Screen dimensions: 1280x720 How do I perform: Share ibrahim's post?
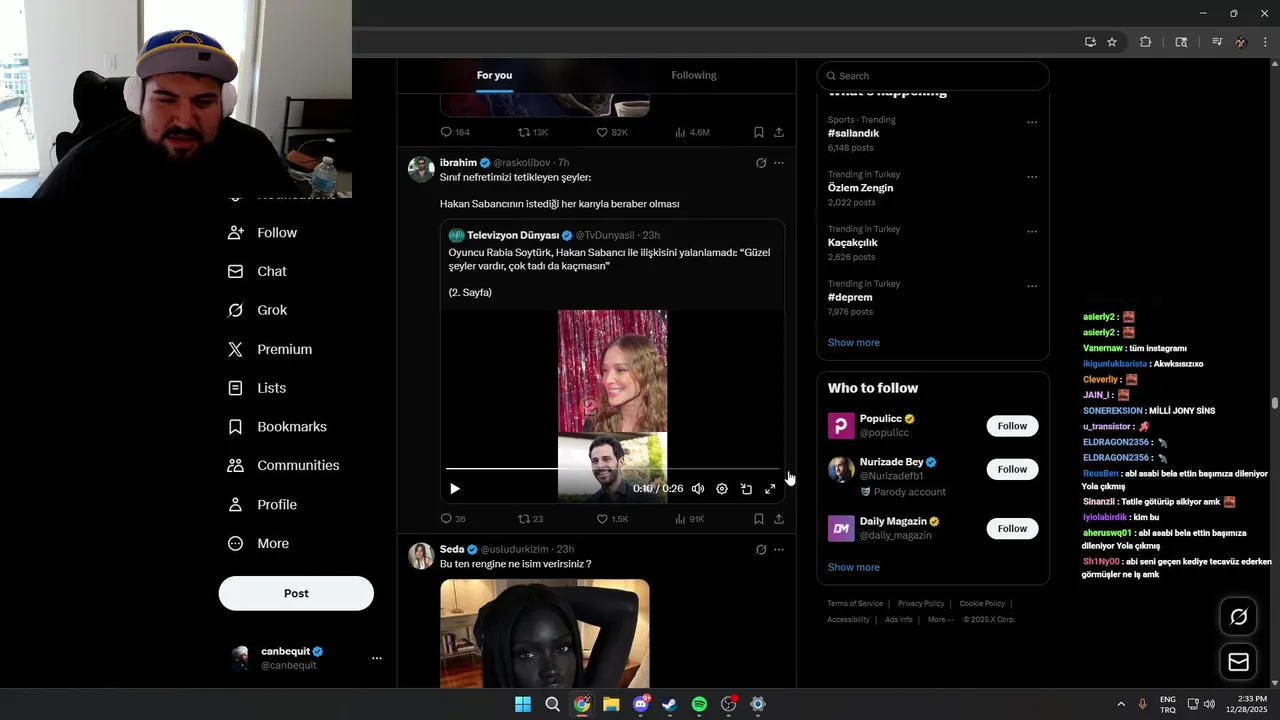click(779, 519)
